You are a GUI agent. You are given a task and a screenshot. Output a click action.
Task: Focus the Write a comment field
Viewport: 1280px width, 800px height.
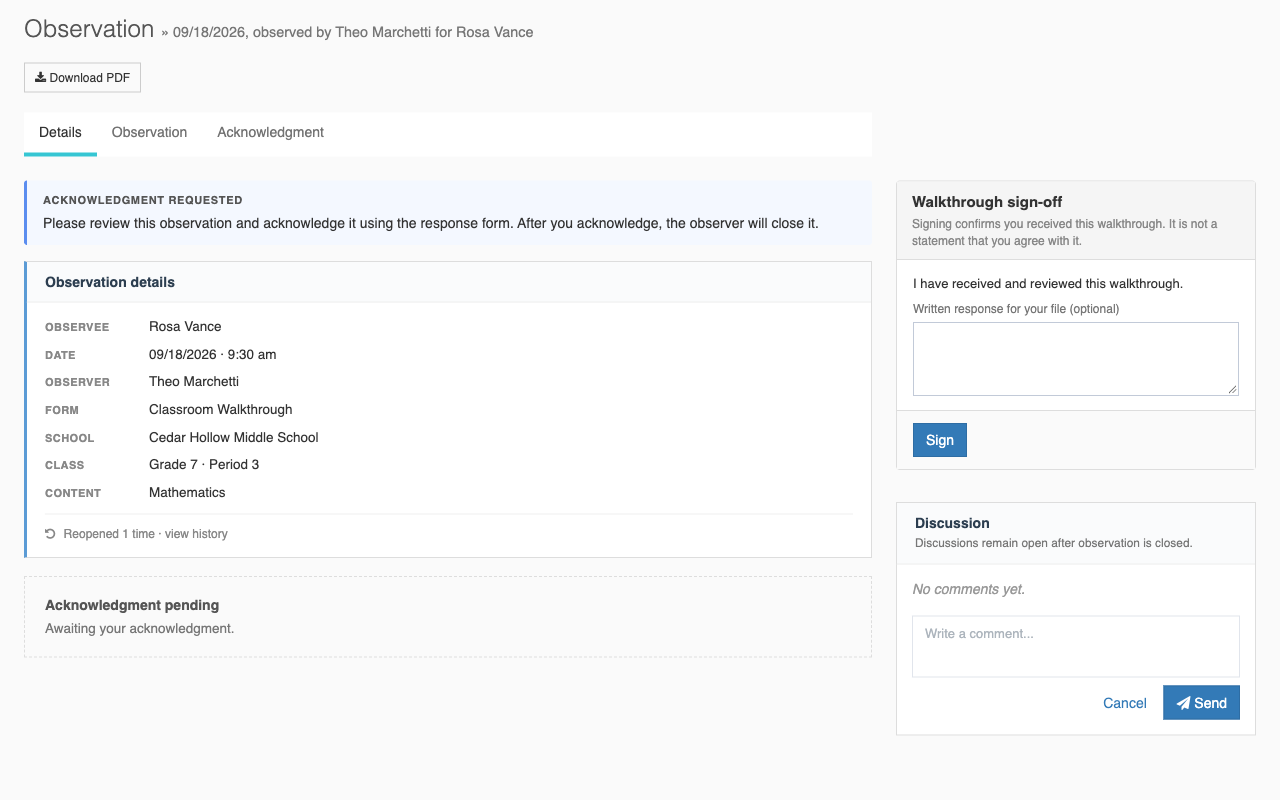coord(1076,646)
